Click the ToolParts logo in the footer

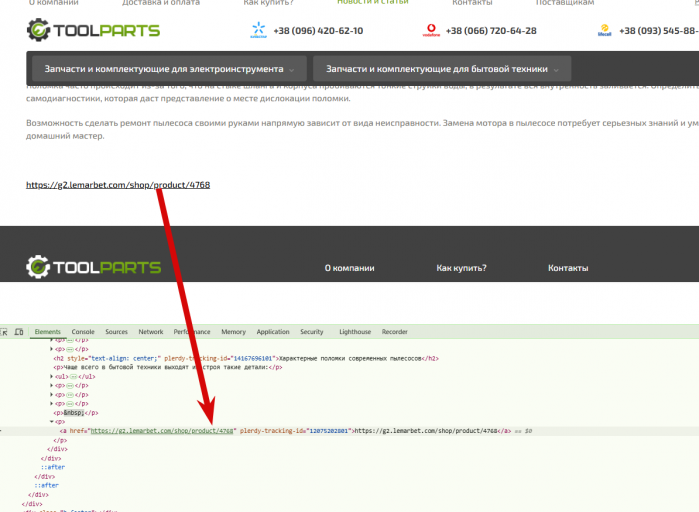tap(94, 267)
